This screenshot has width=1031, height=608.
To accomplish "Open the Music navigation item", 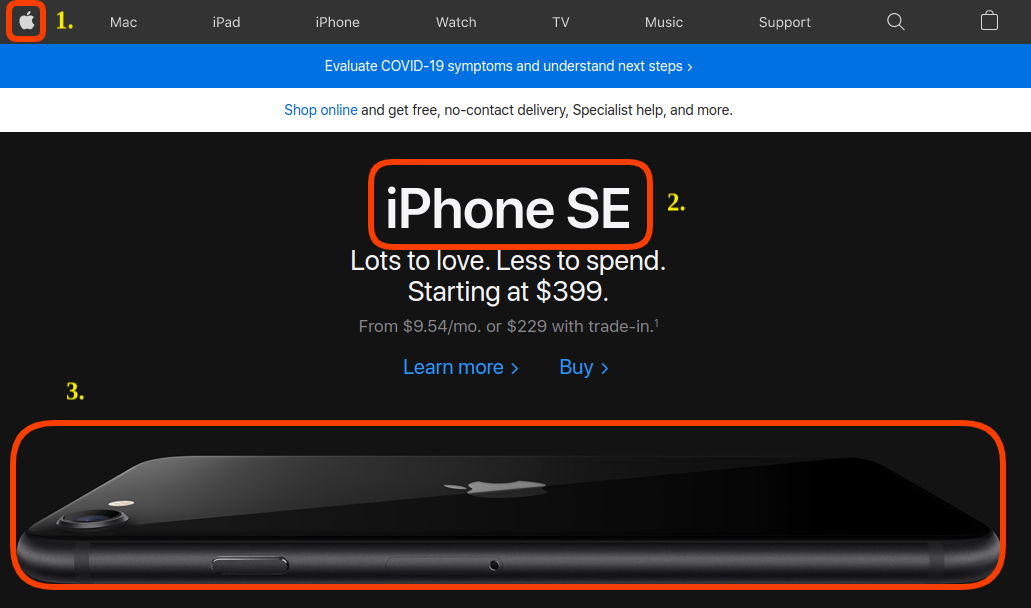I will (663, 22).
